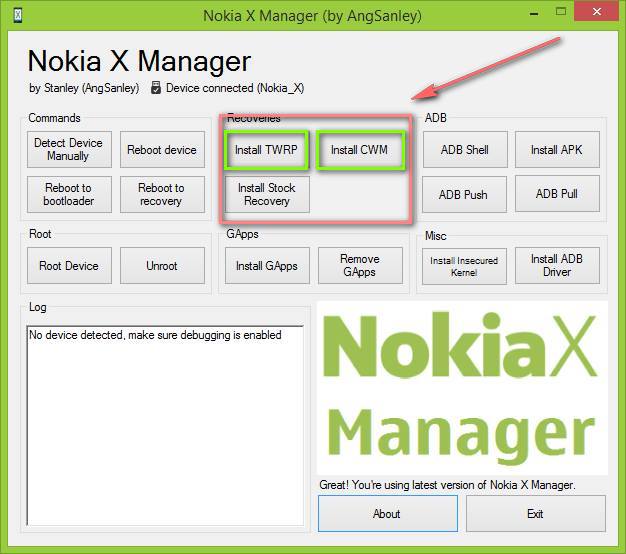Image resolution: width=626 pixels, height=554 pixels.
Task: Click inside the Log text box
Action: [165, 425]
